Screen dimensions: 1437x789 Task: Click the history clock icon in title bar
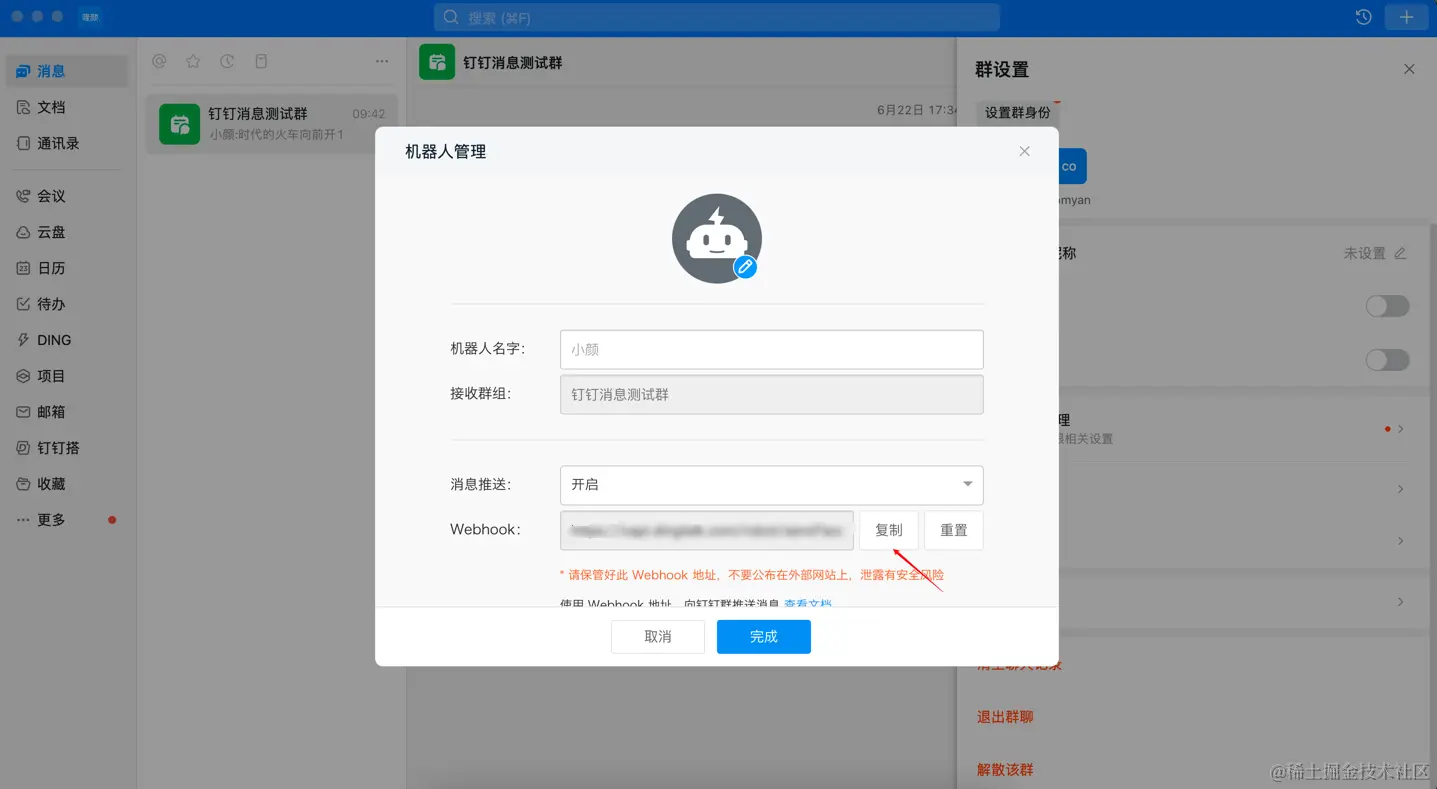(1363, 17)
